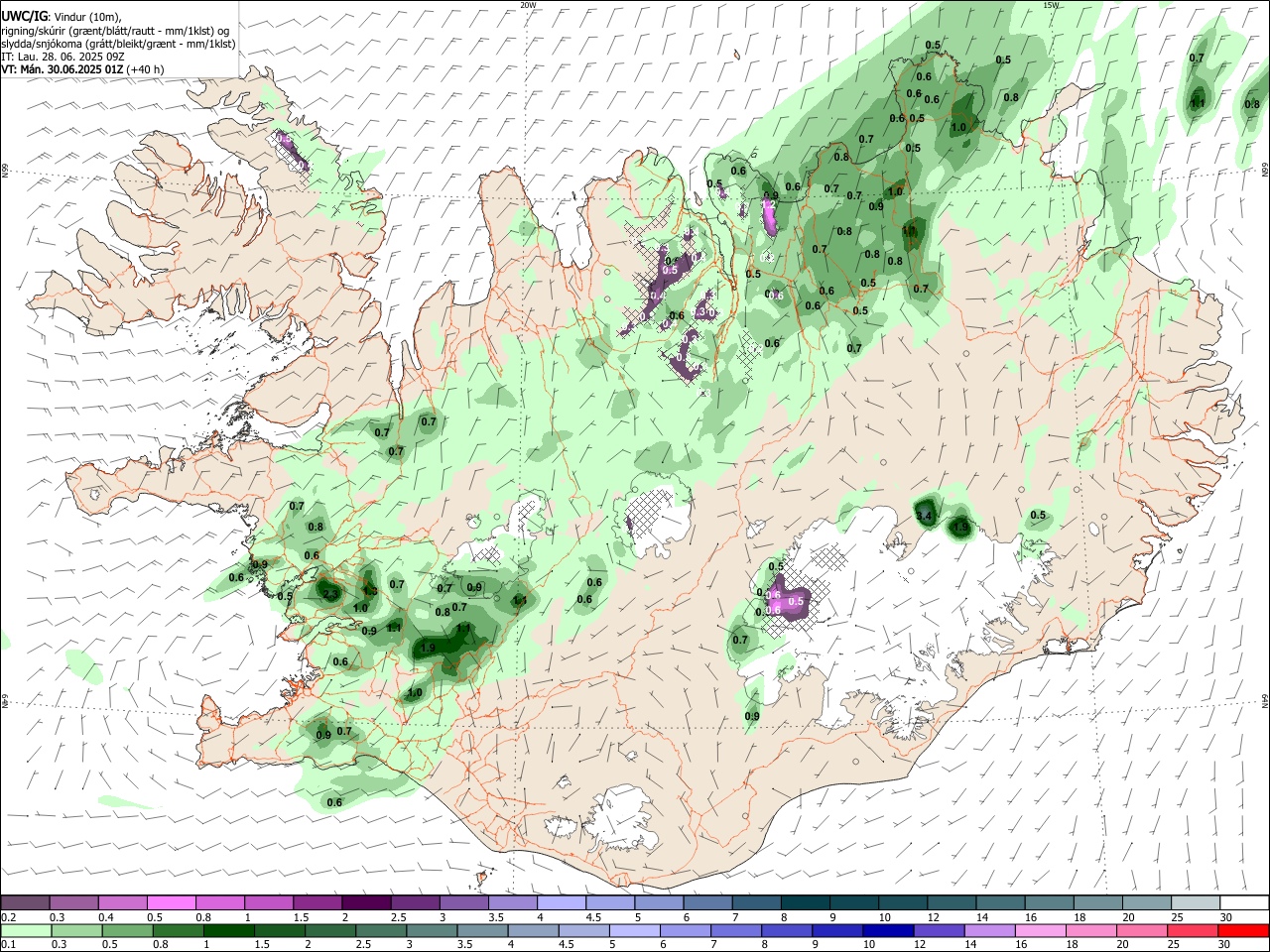
Task: Click the '18' label in upper legend row
Action: (1079, 917)
